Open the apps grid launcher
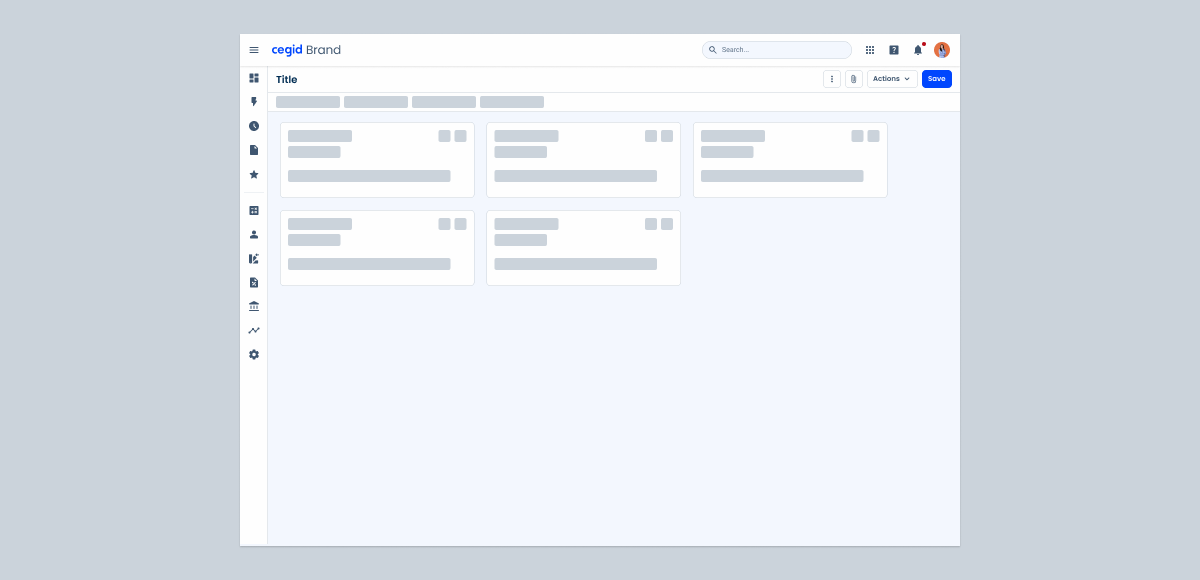Viewport: 1200px width, 580px height. tap(870, 50)
